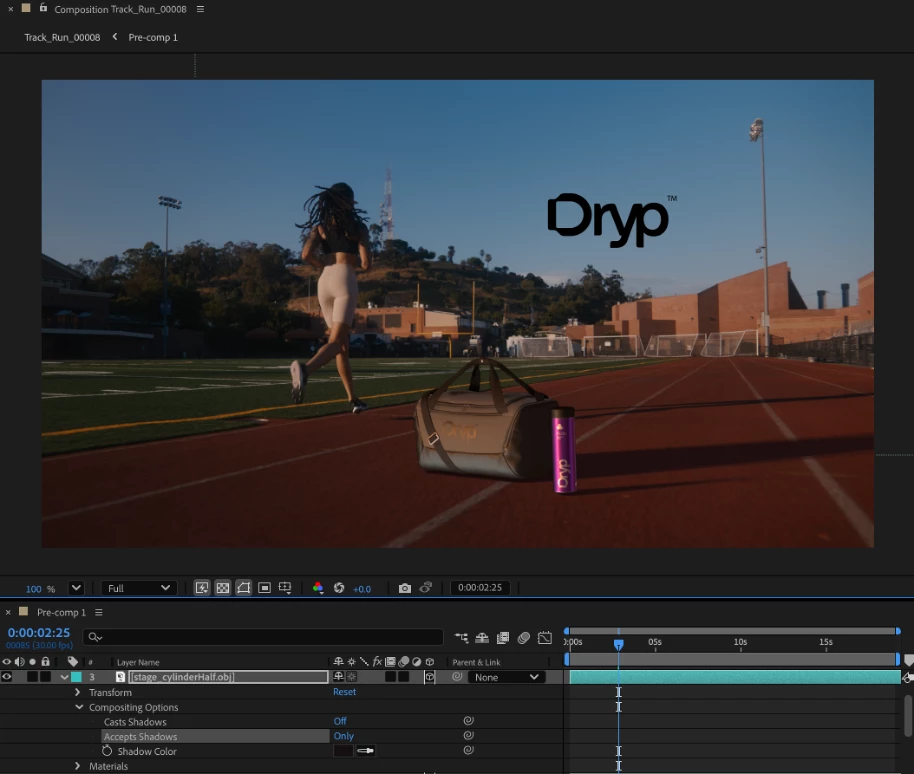Switch to the Pre-comp 1 timeline tab
Image resolution: width=914 pixels, height=774 pixels.
pos(61,612)
